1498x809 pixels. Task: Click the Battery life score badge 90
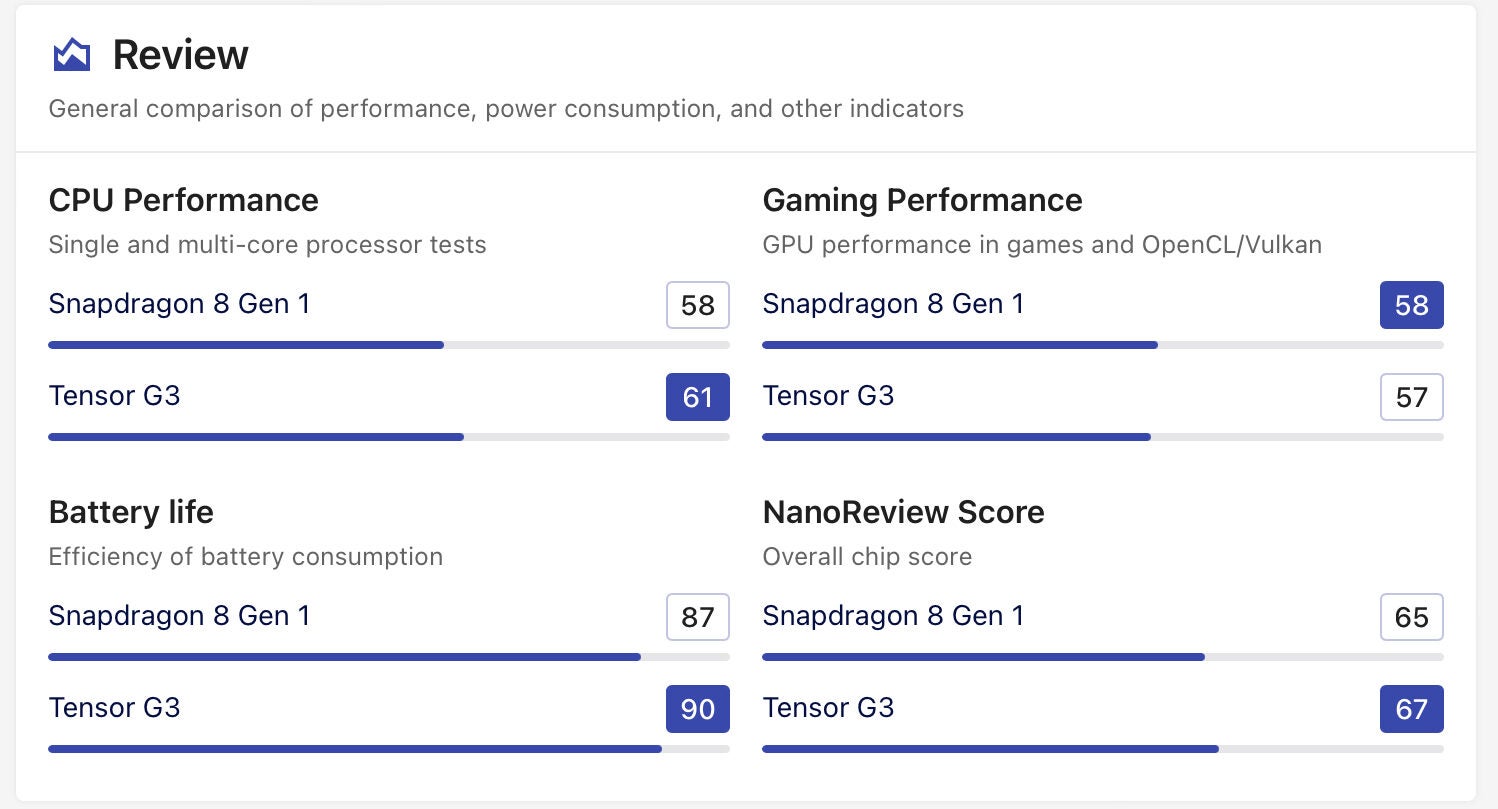tap(697, 709)
